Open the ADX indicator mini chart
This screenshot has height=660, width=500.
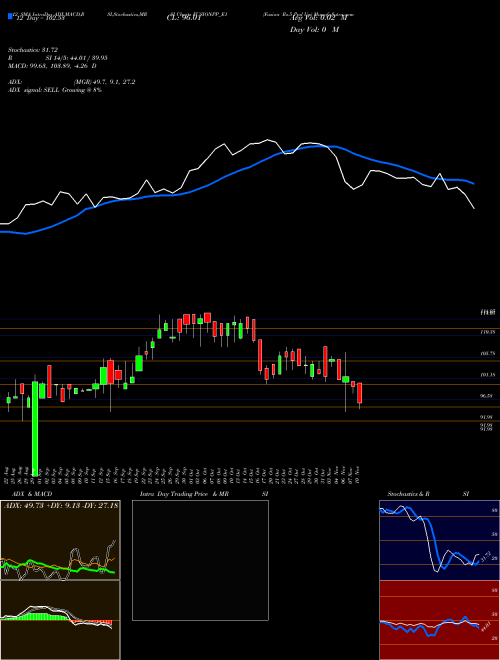click(x=60, y=540)
